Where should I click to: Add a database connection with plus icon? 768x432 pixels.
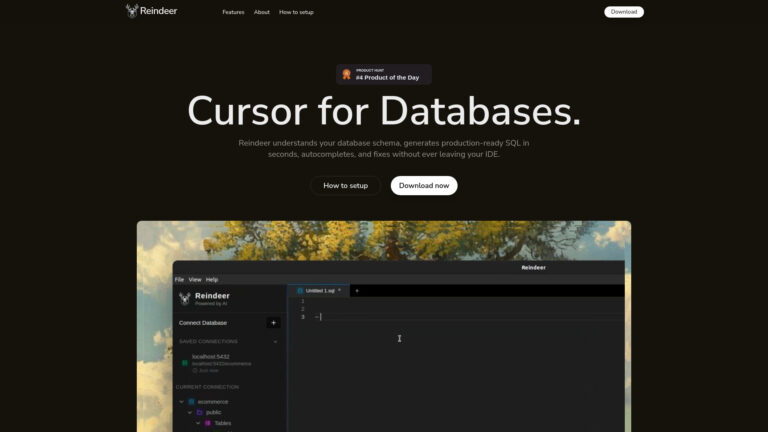(x=273, y=323)
